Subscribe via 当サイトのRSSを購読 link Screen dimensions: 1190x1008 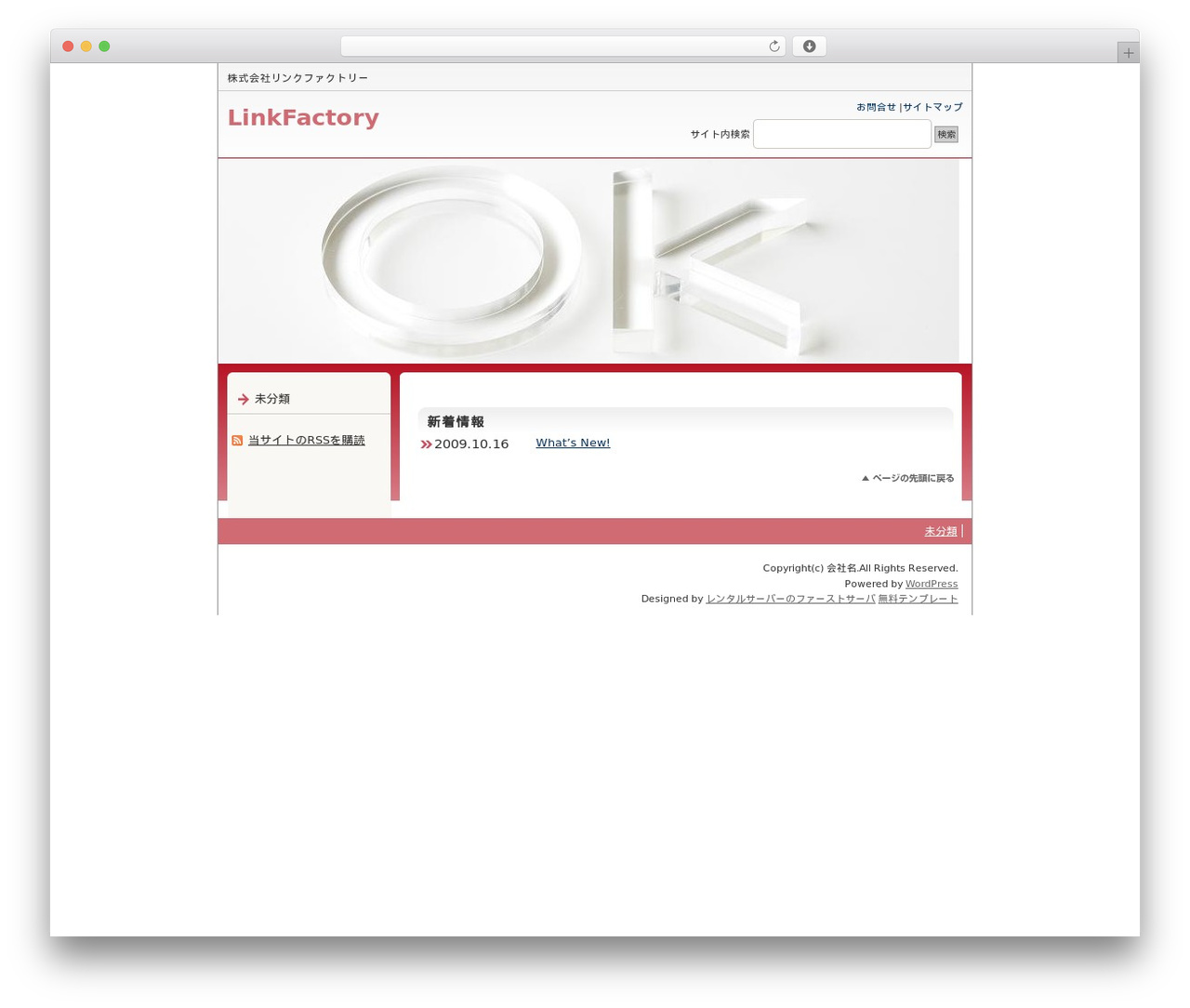point(307,441)
